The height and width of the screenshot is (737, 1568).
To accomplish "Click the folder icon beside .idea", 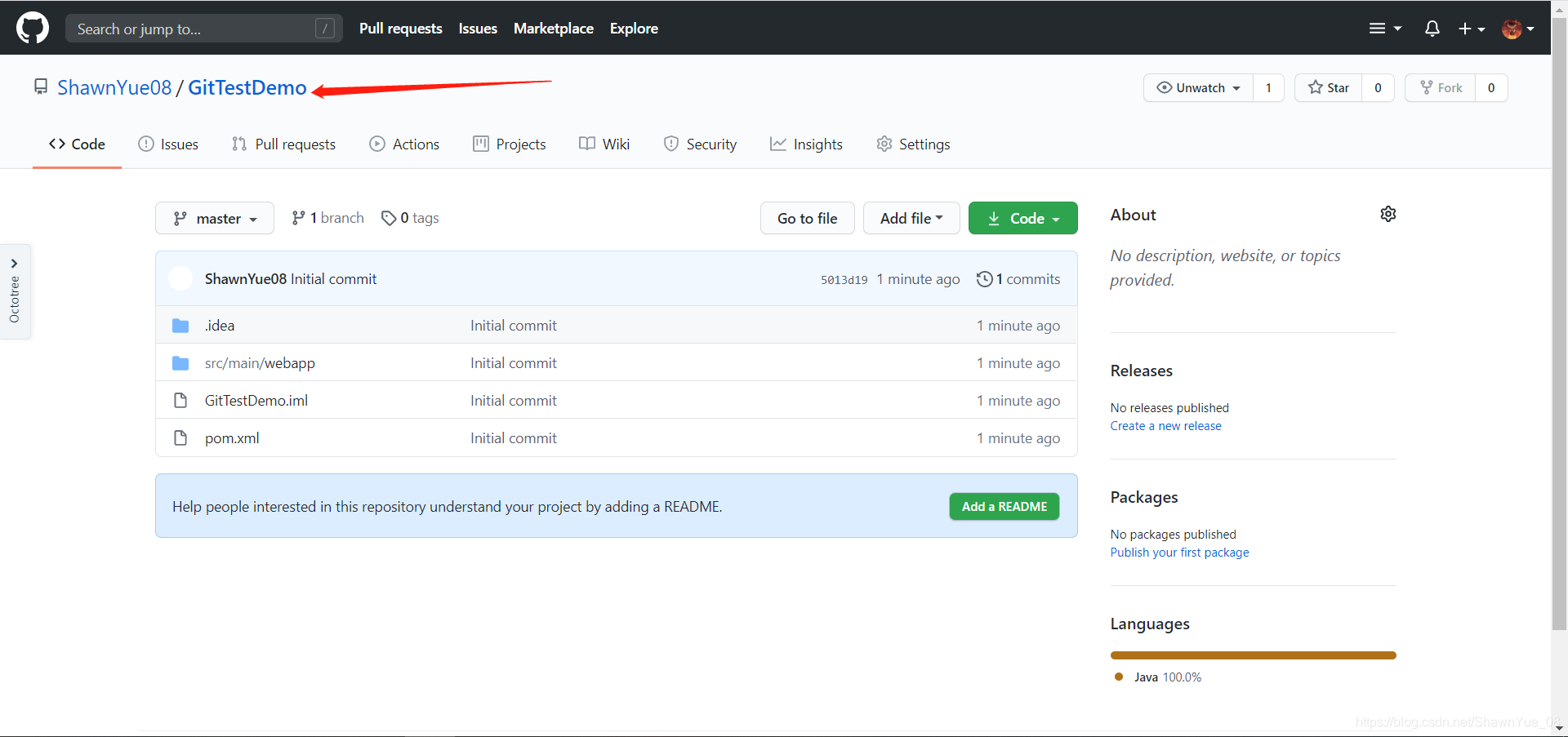I will 180,326.
